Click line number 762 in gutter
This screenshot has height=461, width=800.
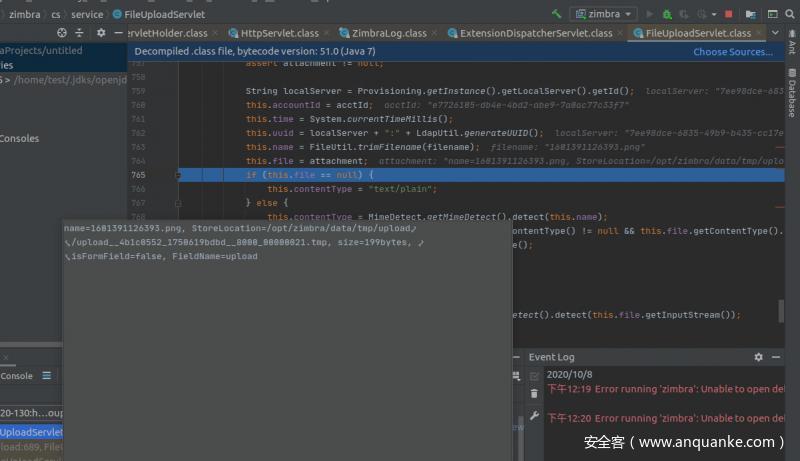click(138, 133)
